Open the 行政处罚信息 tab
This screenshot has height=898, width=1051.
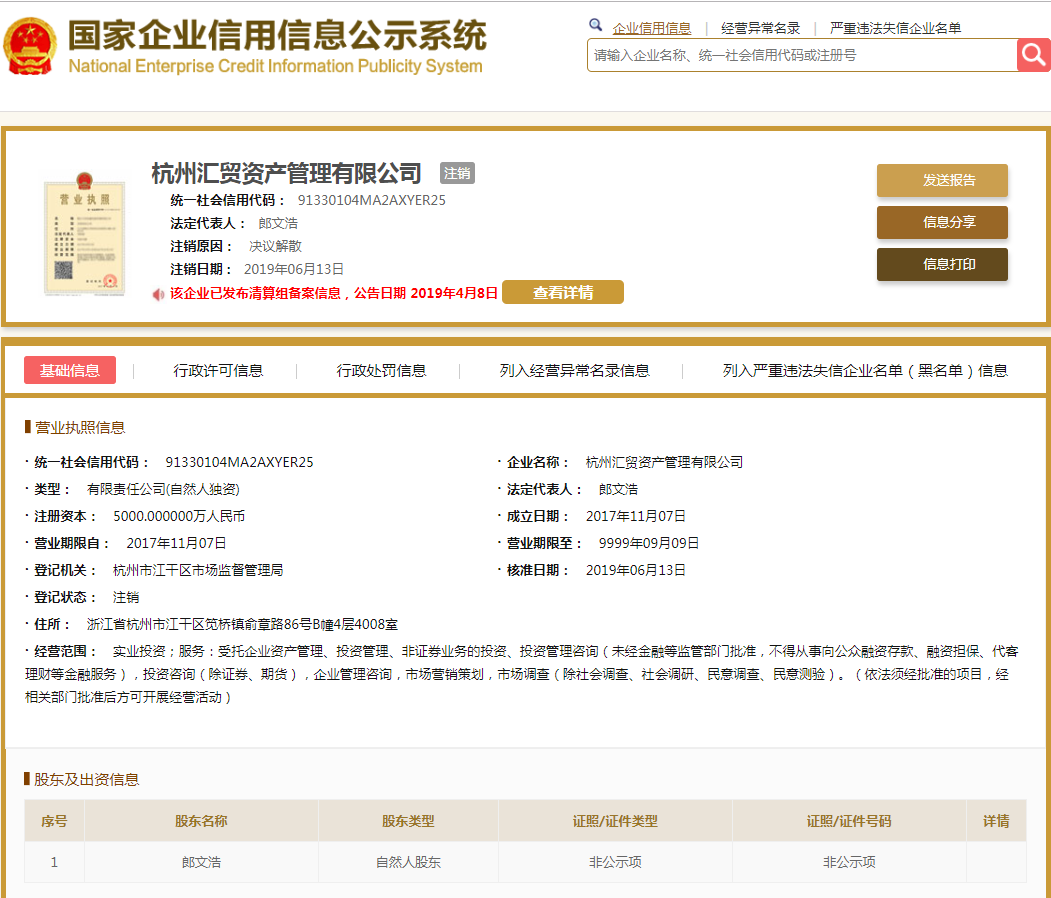[381, 370]
